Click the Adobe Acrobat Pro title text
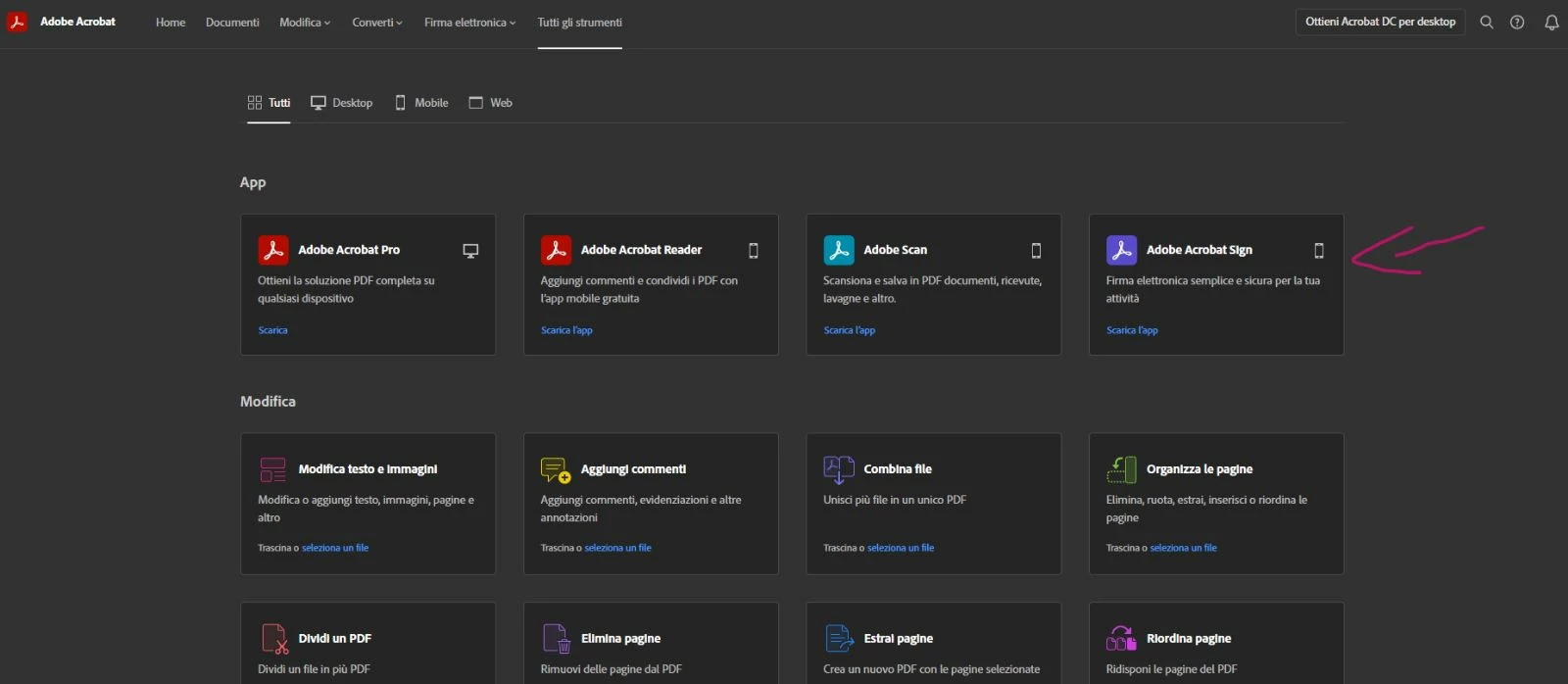Screen dimensions: 1568x684 (x=349, y=250)
